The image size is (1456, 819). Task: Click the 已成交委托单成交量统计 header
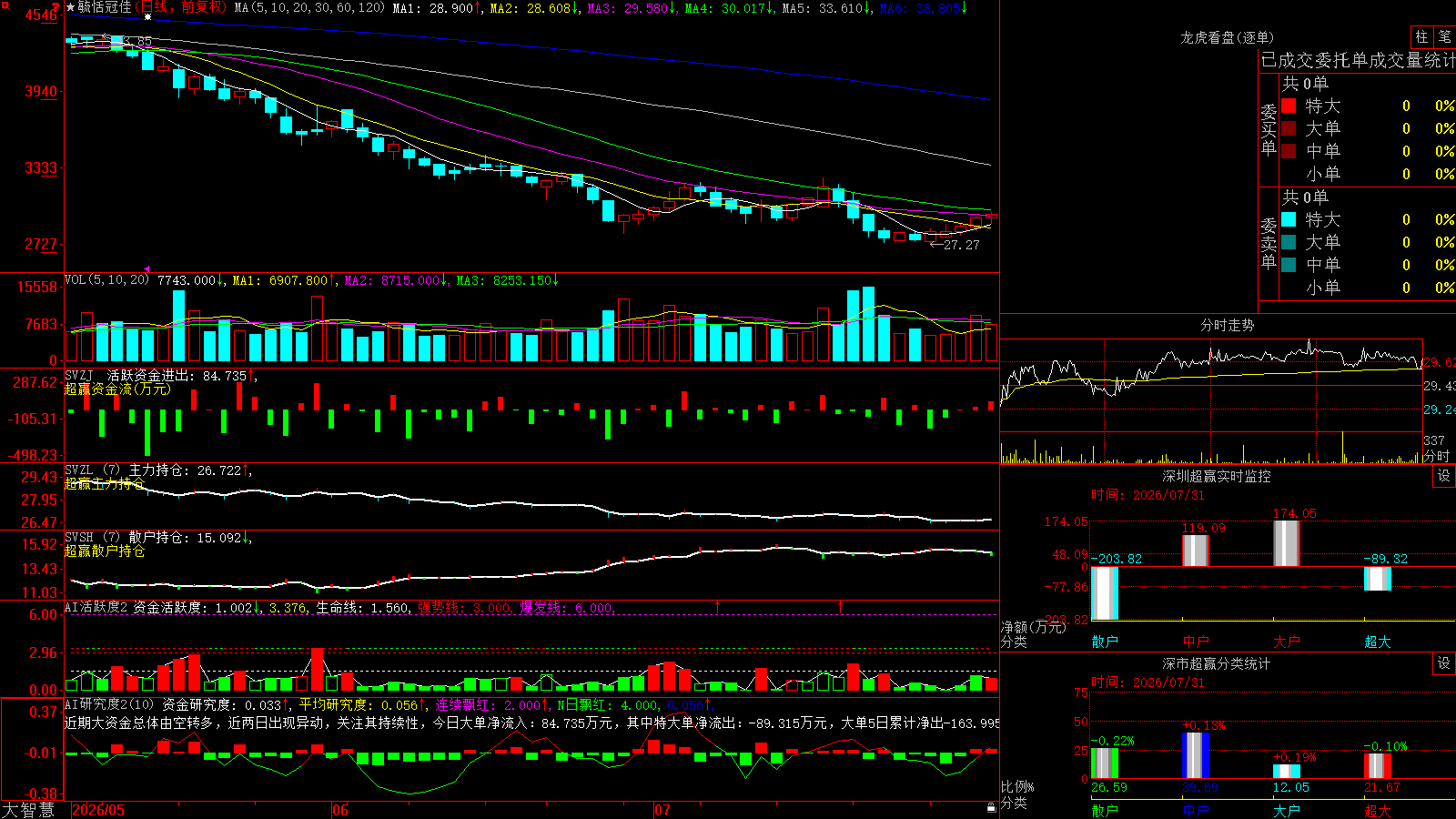1358,60
